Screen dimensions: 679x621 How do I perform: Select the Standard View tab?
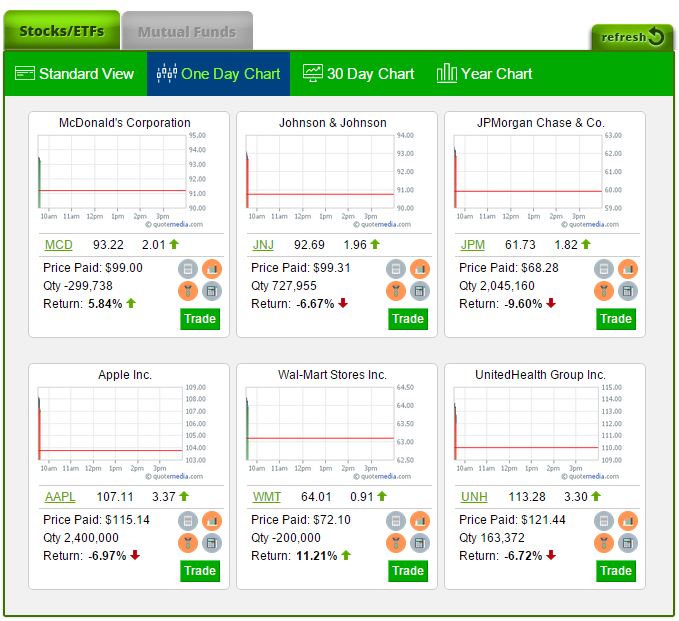pos(74,74)
